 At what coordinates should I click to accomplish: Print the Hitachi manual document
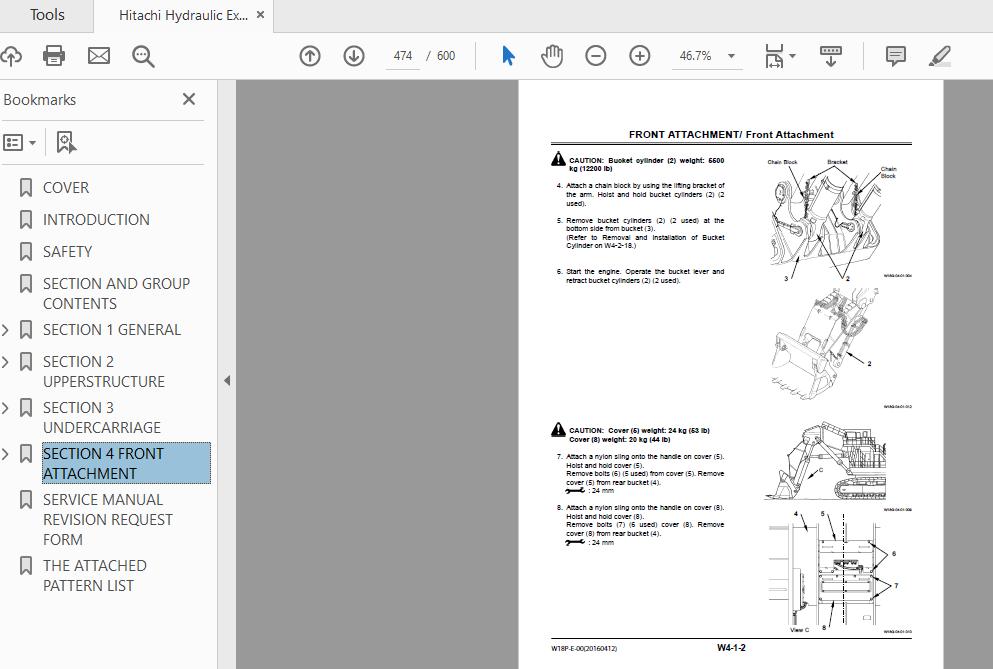point(54,56)
